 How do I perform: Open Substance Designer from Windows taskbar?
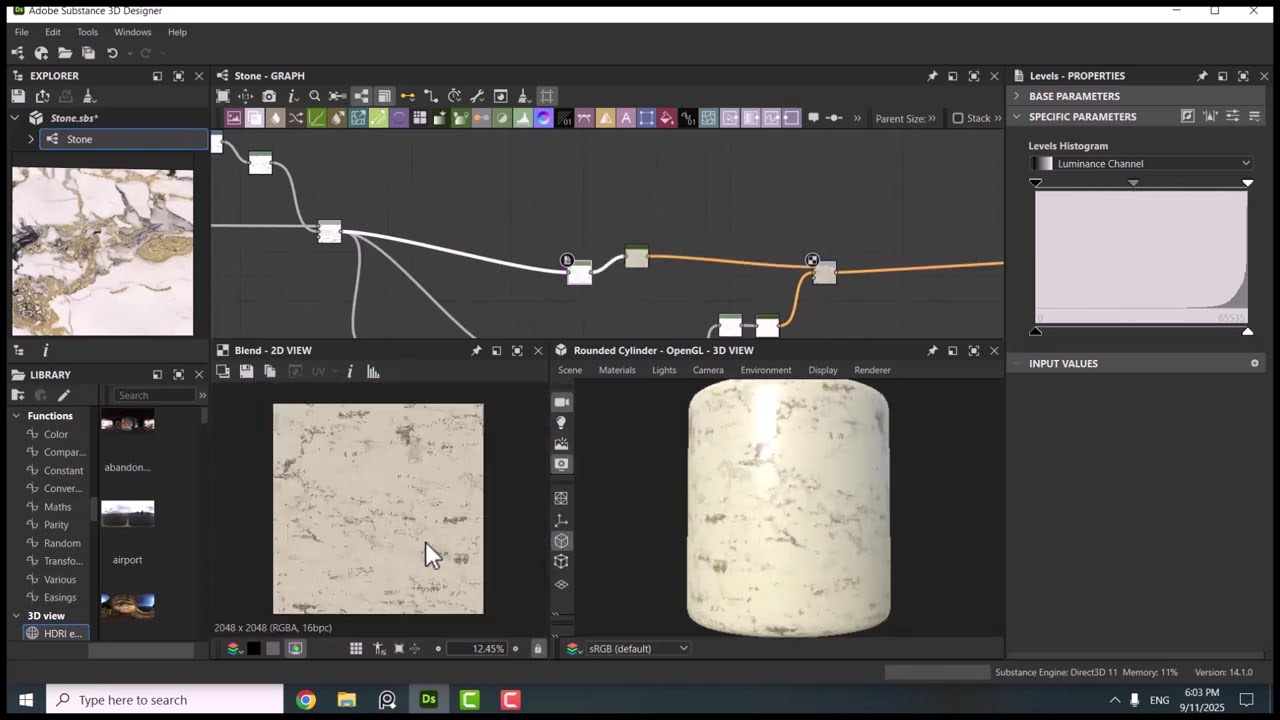click(429, 699)
